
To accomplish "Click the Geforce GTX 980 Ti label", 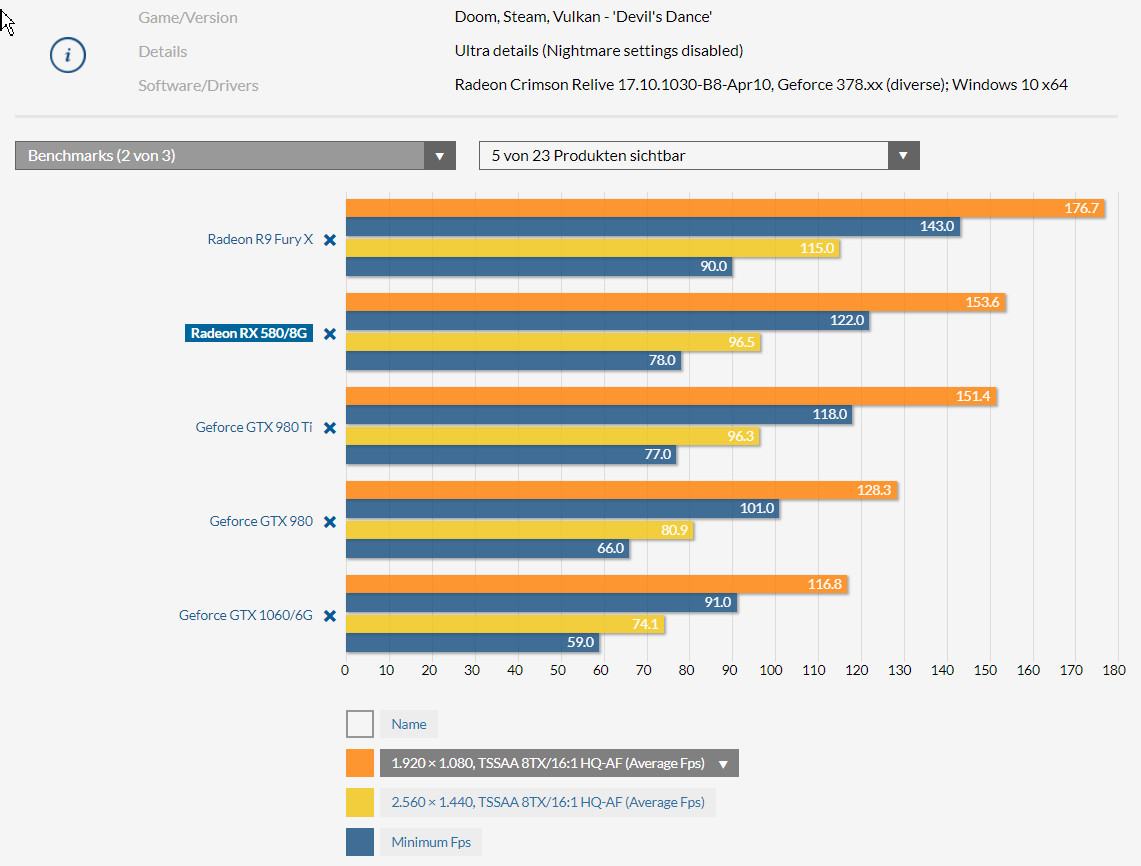I will click(x=254, y=427).
